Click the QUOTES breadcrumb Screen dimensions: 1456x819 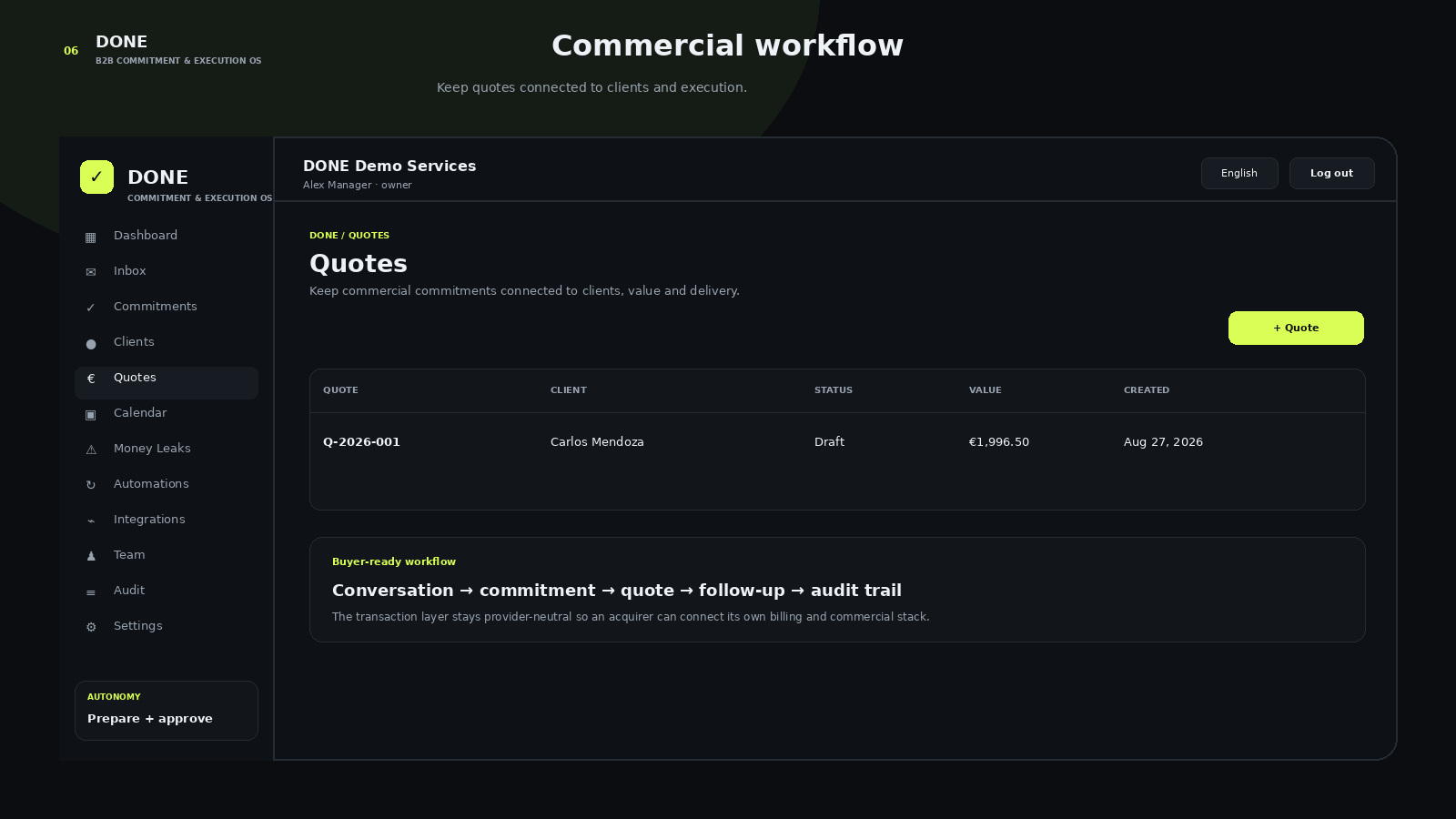pos(369,236)
